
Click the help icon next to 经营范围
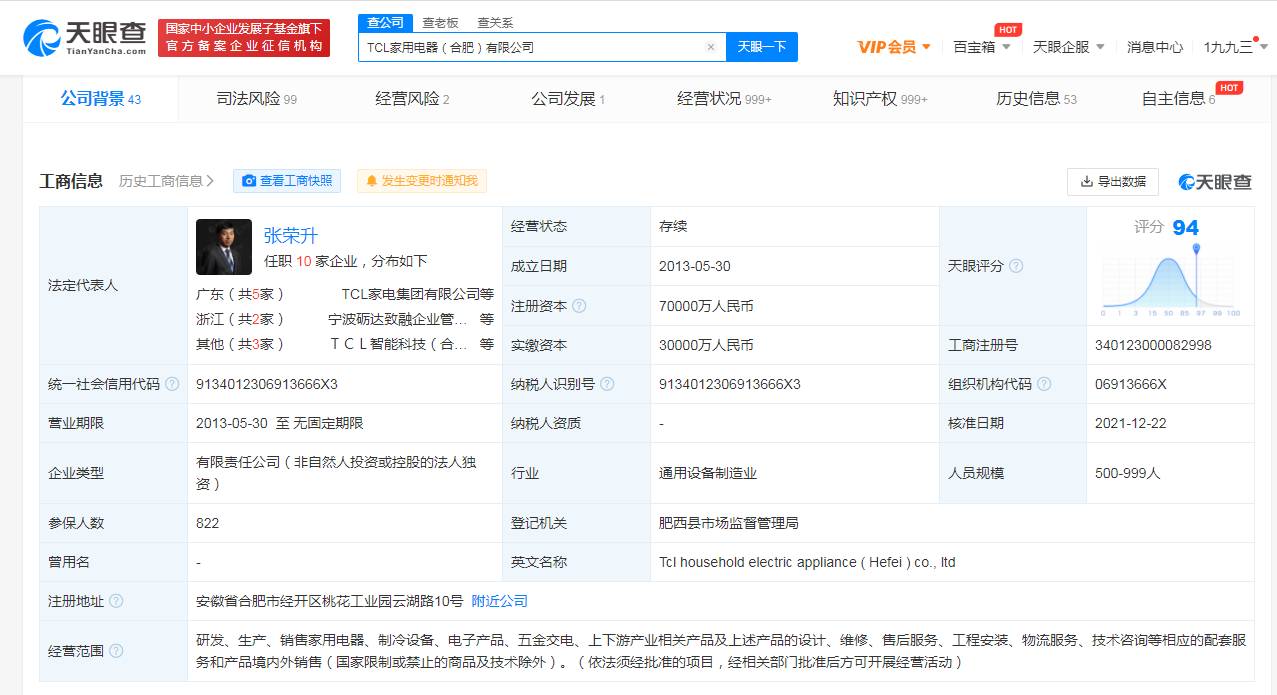click(x=116, y=651)
